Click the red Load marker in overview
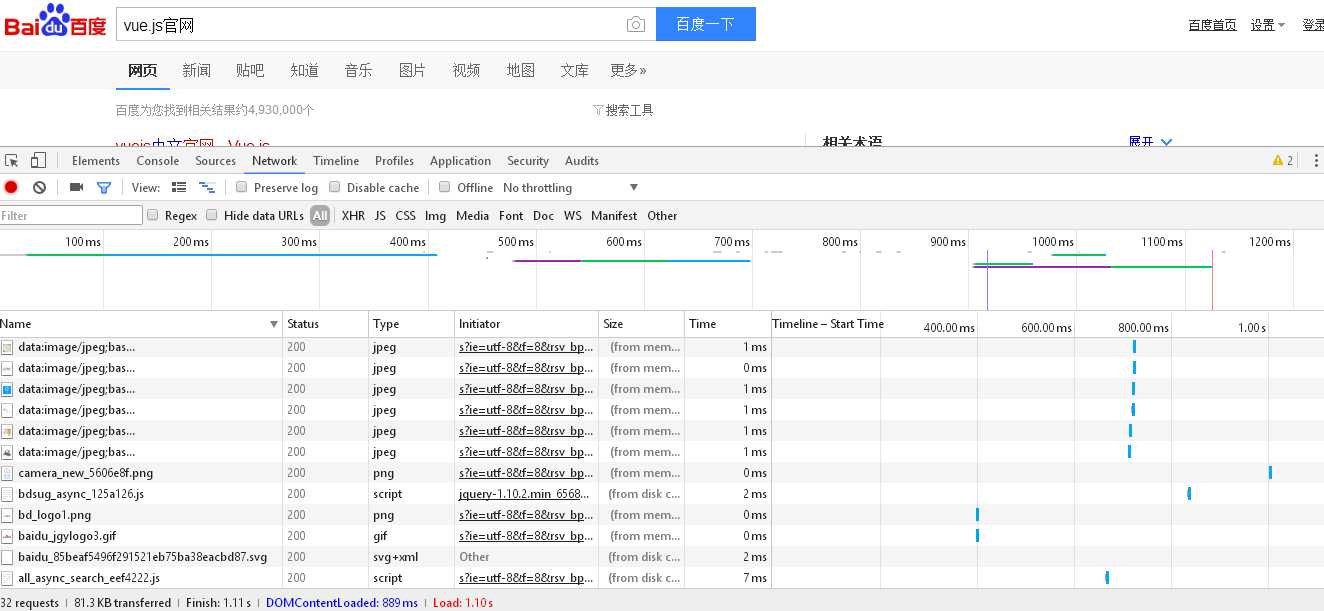Image resolution: width=1324 pixels, height=611 pixels. click(1212, 280)
